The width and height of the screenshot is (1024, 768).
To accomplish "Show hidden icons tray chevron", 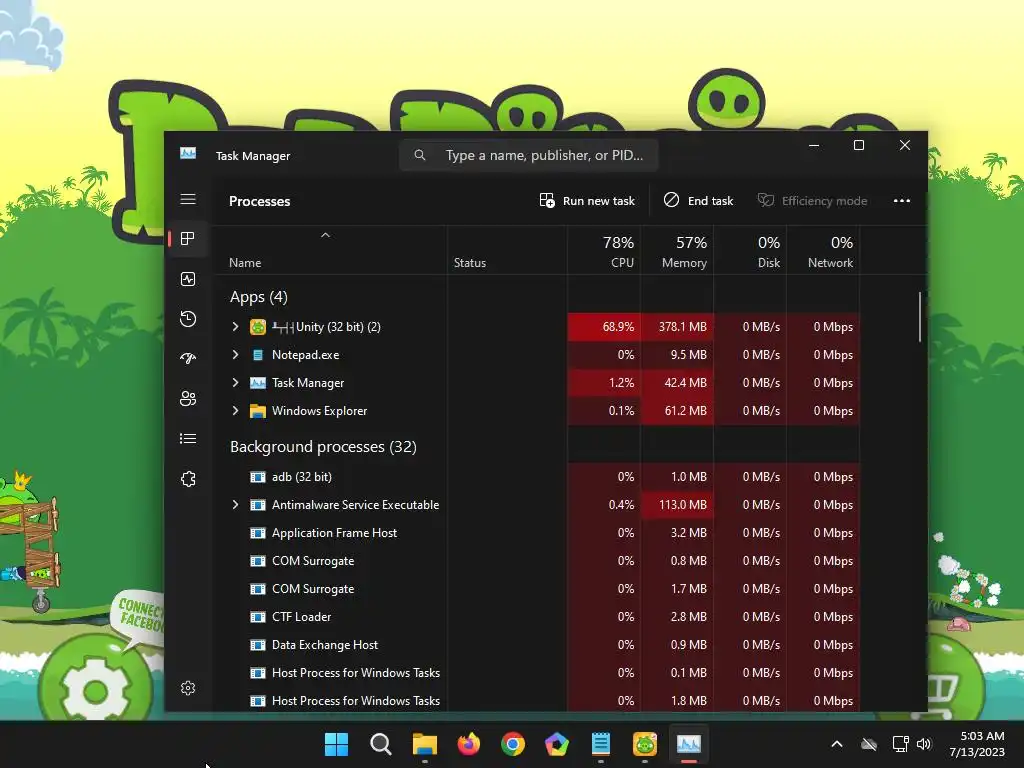I will (837, 744).
